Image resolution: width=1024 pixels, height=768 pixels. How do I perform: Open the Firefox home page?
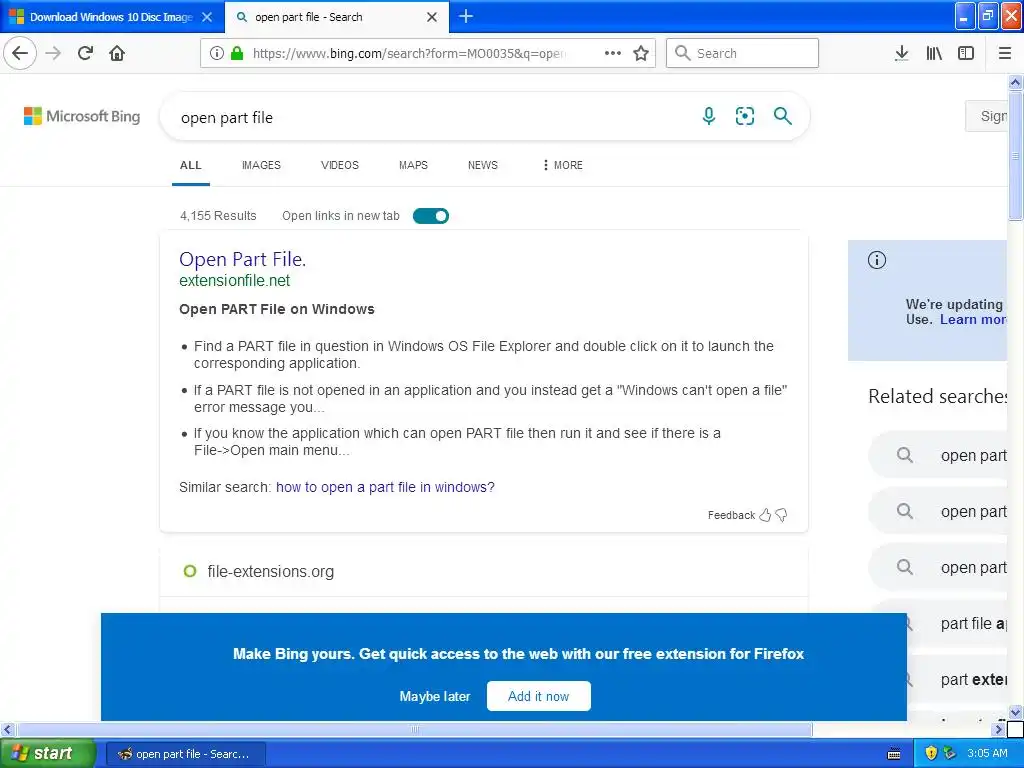point(117,53)
